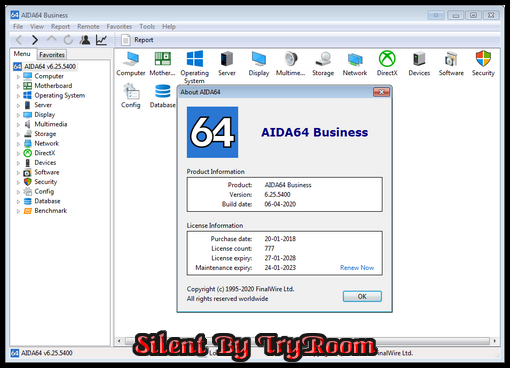Open the Favorites menu in menu bar
This screenshot has height=368, width=510.
click(x=119, y=27)
